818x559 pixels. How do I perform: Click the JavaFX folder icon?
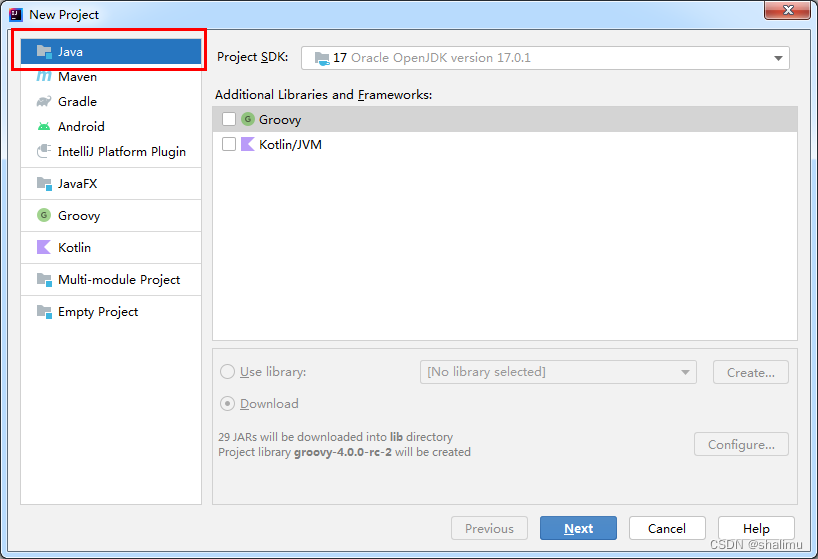(44, 184)
